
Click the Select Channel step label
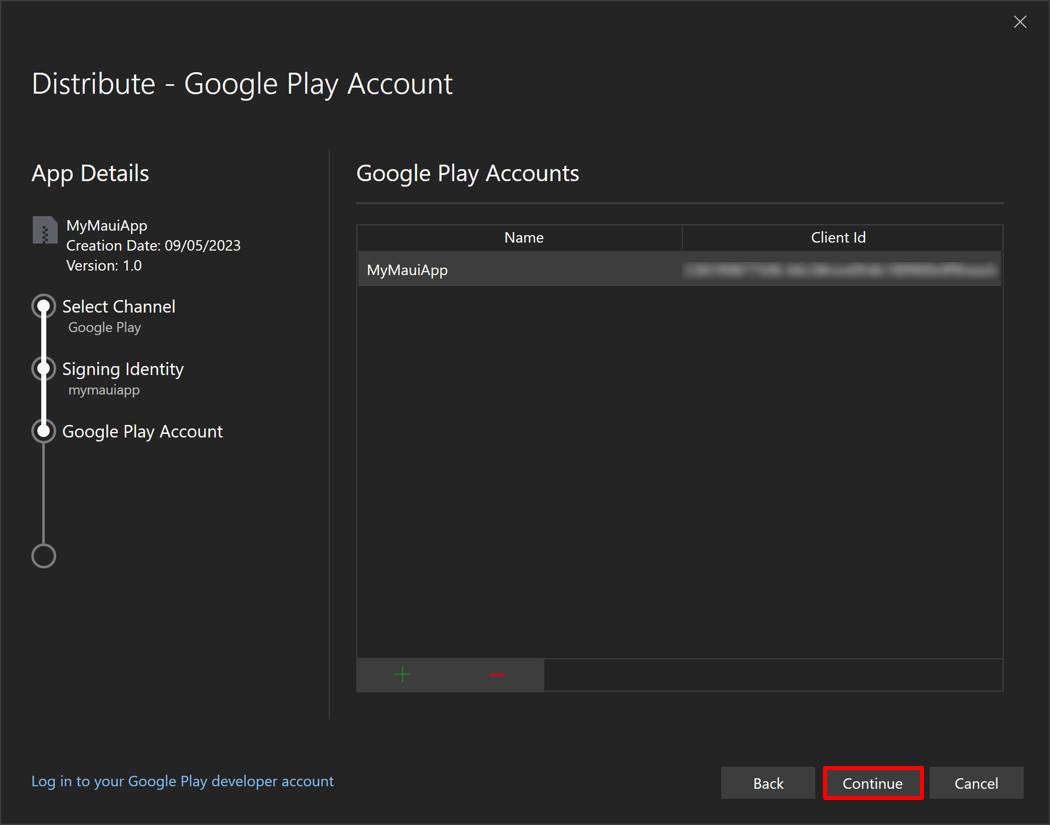[119, 306]
